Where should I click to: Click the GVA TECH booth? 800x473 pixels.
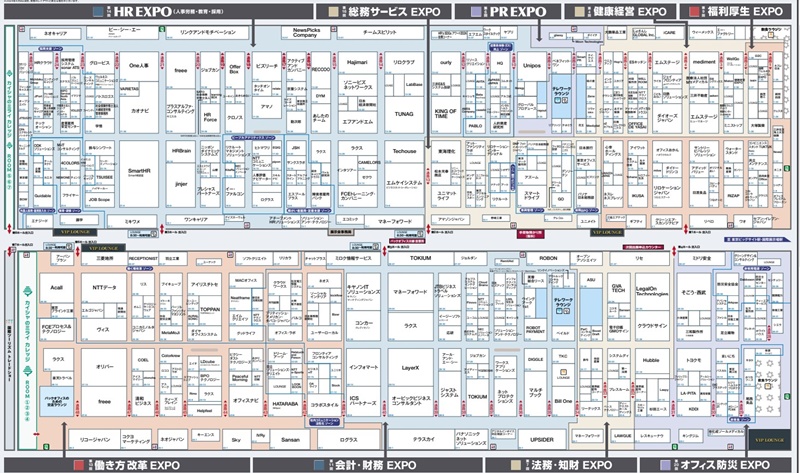pyautogui.click(x=618, y=288)
